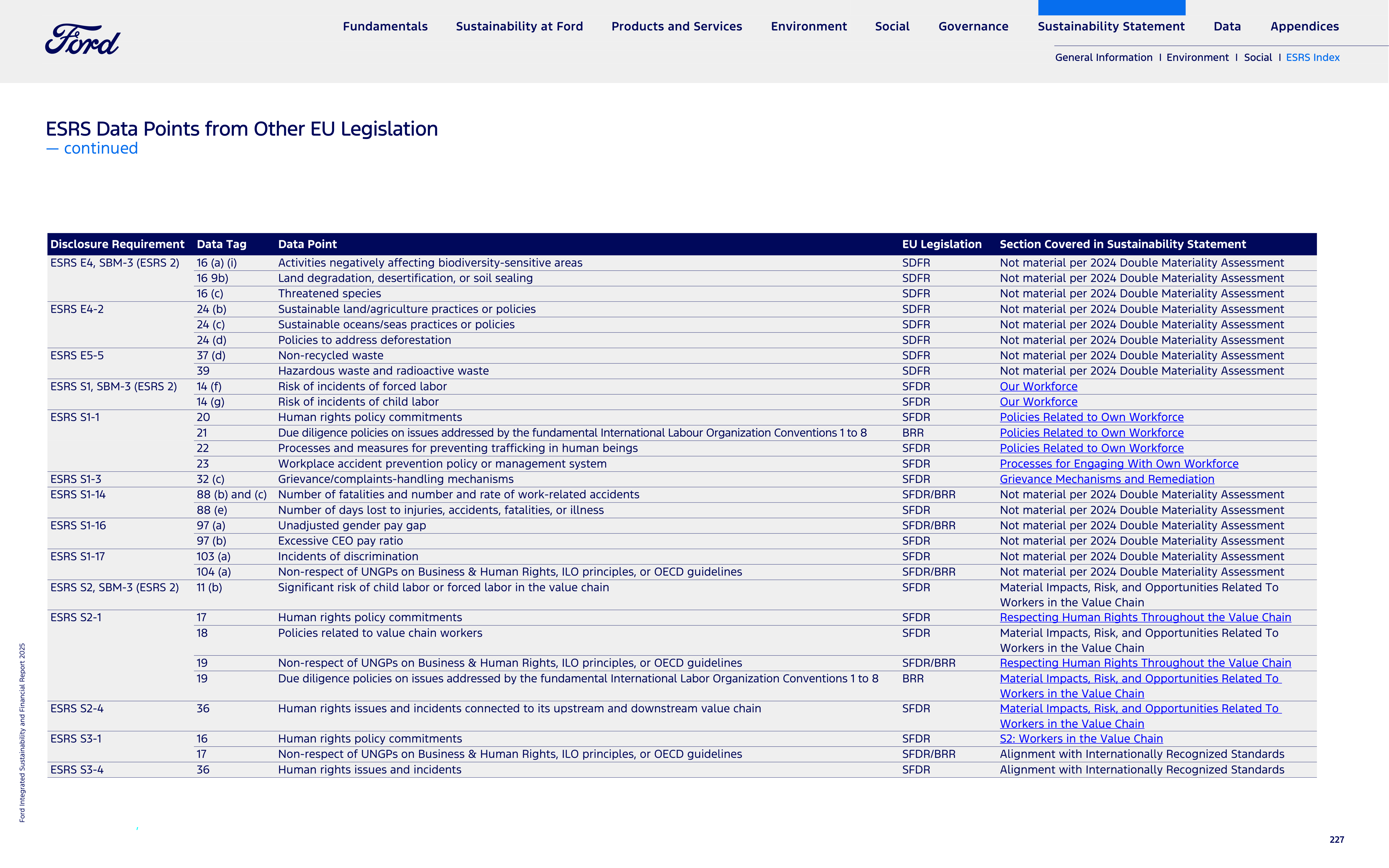
Task: Click 'Unadjusted gender pay gap' text
Action: (x=352, y=526)
